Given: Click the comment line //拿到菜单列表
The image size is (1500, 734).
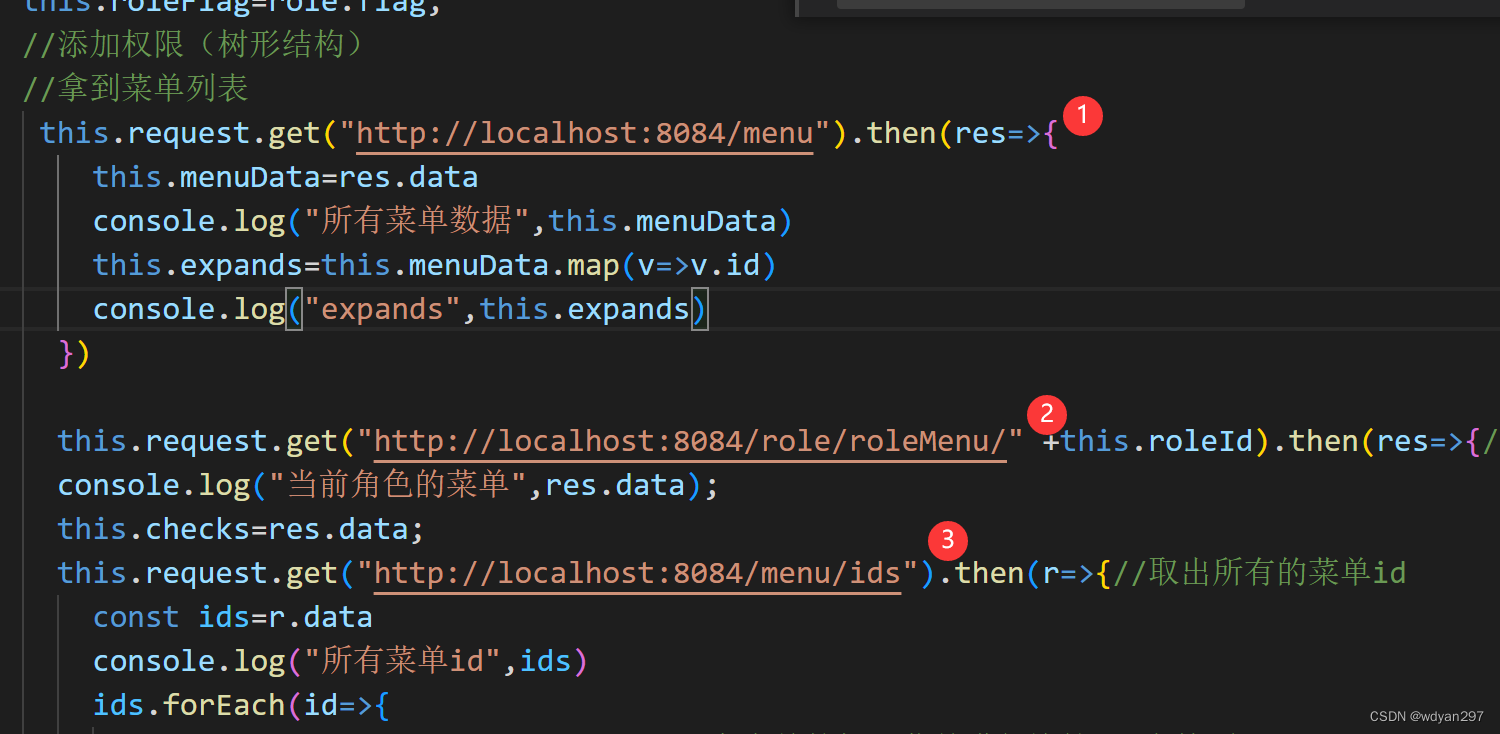Looking at the screenshot, I should [136, 89].
